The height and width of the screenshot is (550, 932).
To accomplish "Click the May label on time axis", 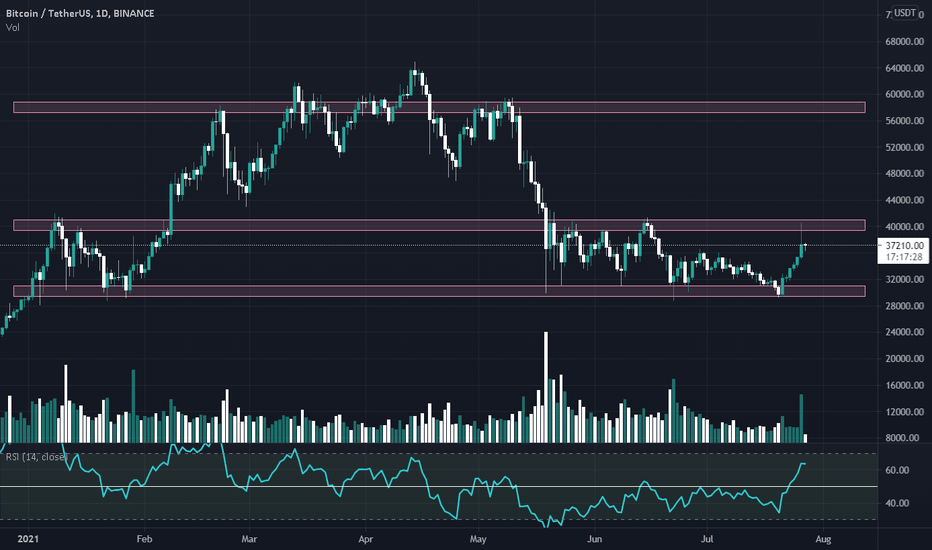I will [x=478, y=539].
